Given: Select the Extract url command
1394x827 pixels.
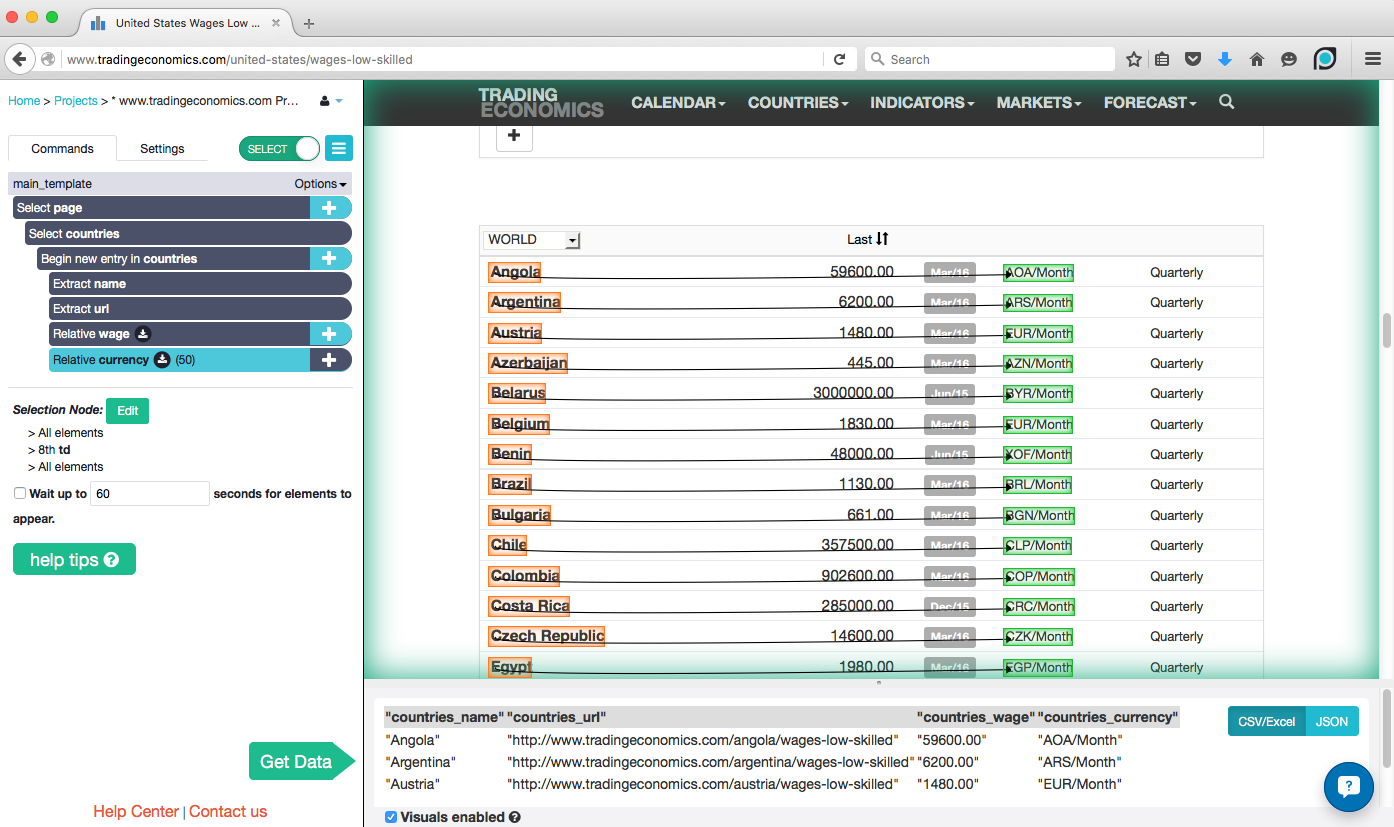Looking at the screenshot, I should (200, 309).
